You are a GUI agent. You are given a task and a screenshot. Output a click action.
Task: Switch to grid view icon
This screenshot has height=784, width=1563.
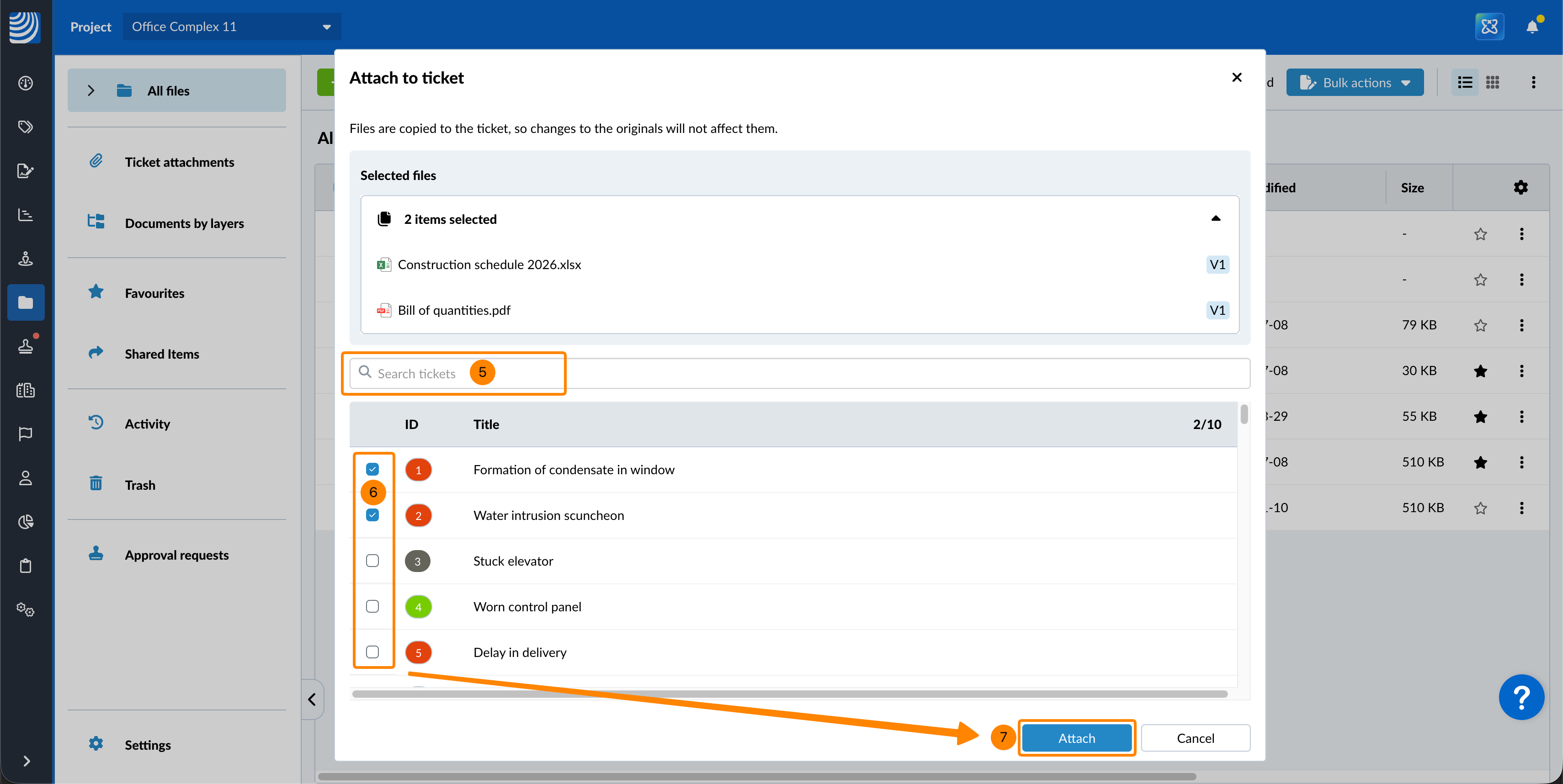click(x=1493, y=82)
